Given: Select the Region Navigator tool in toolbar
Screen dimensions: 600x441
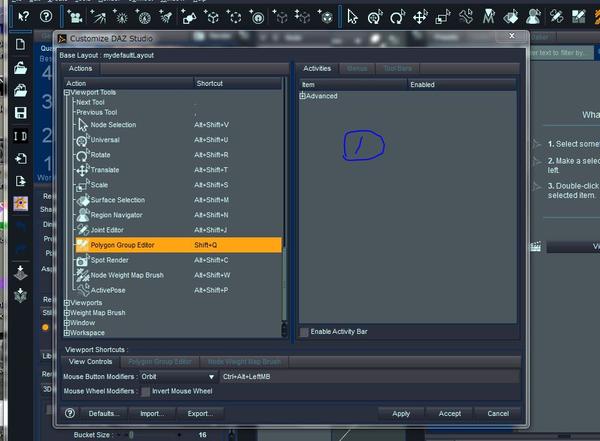Looking at the screenshot, I should tap(533, 17).
